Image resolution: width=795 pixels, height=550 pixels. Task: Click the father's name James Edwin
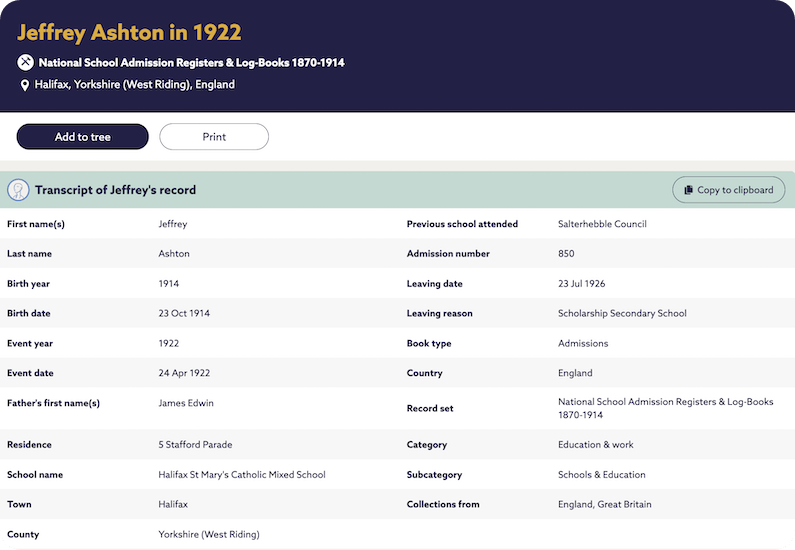186,404
